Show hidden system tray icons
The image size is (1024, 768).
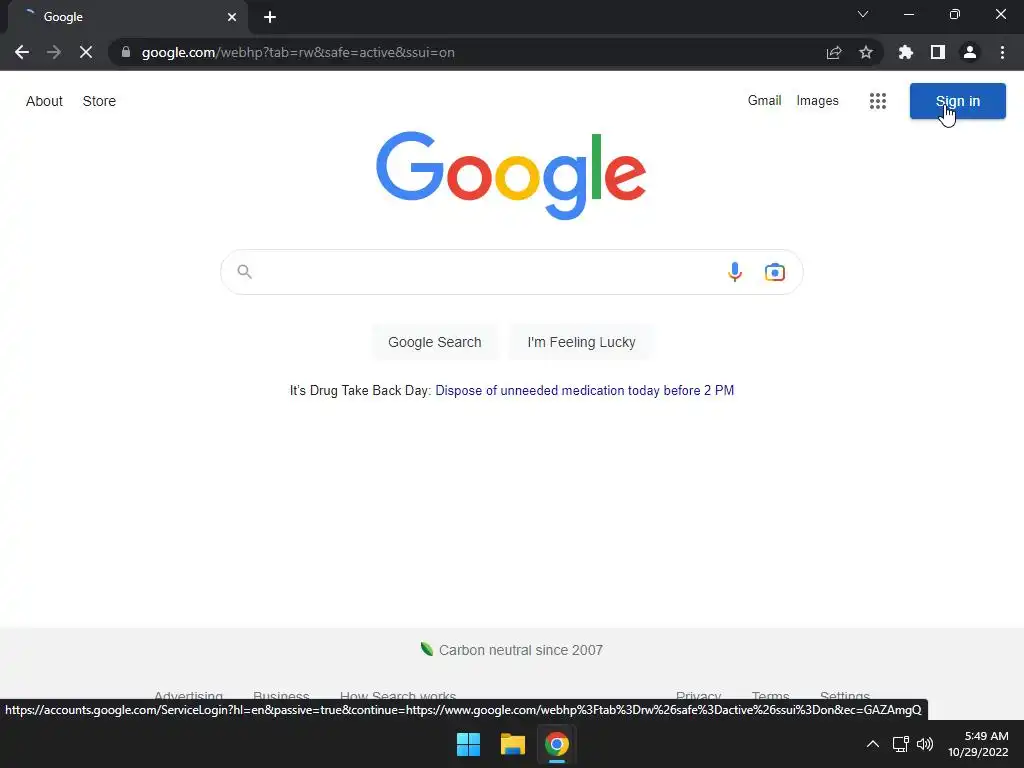click(x=872, y=744)
